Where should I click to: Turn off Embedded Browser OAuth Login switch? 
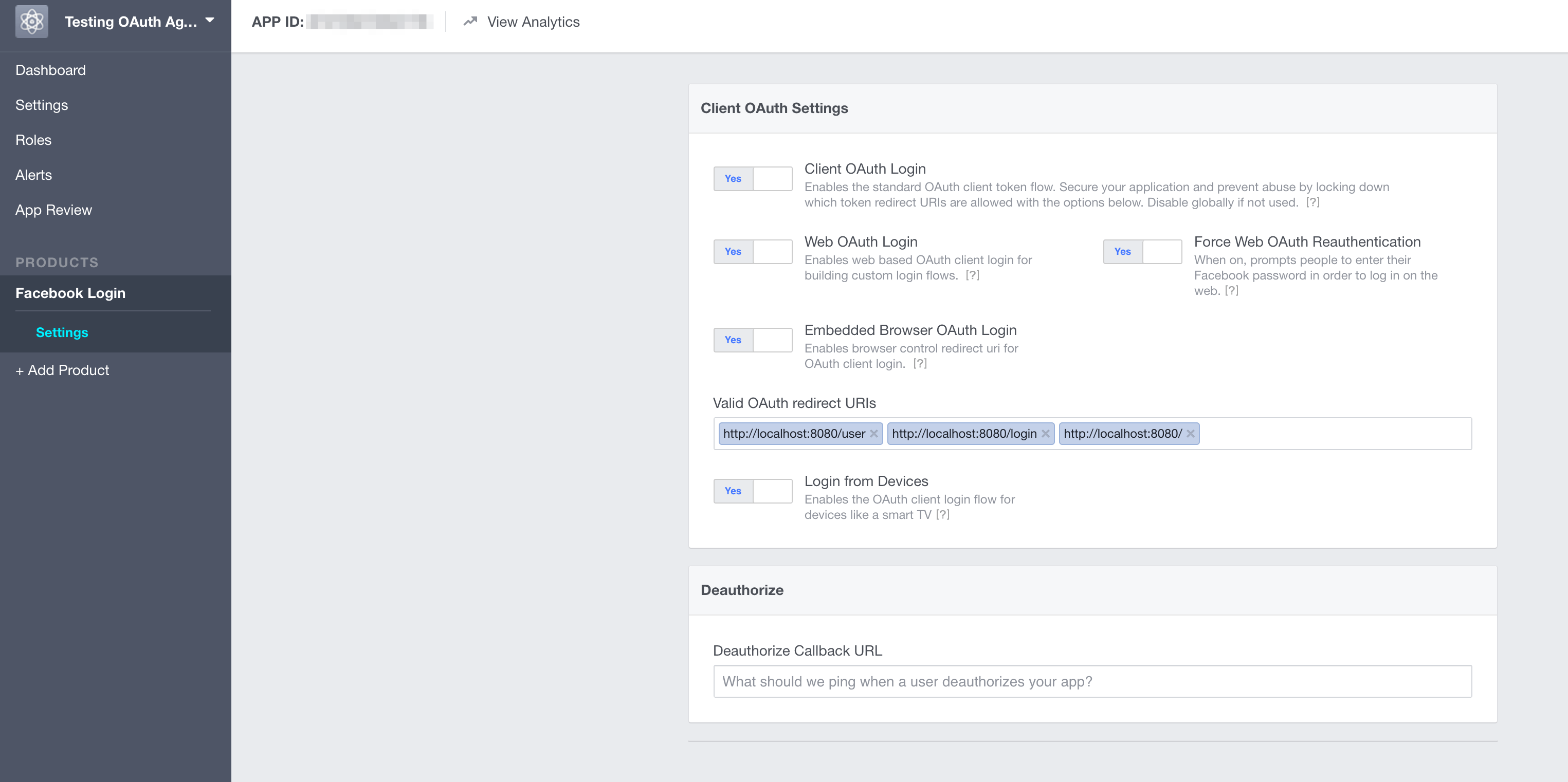pos(752,340)
